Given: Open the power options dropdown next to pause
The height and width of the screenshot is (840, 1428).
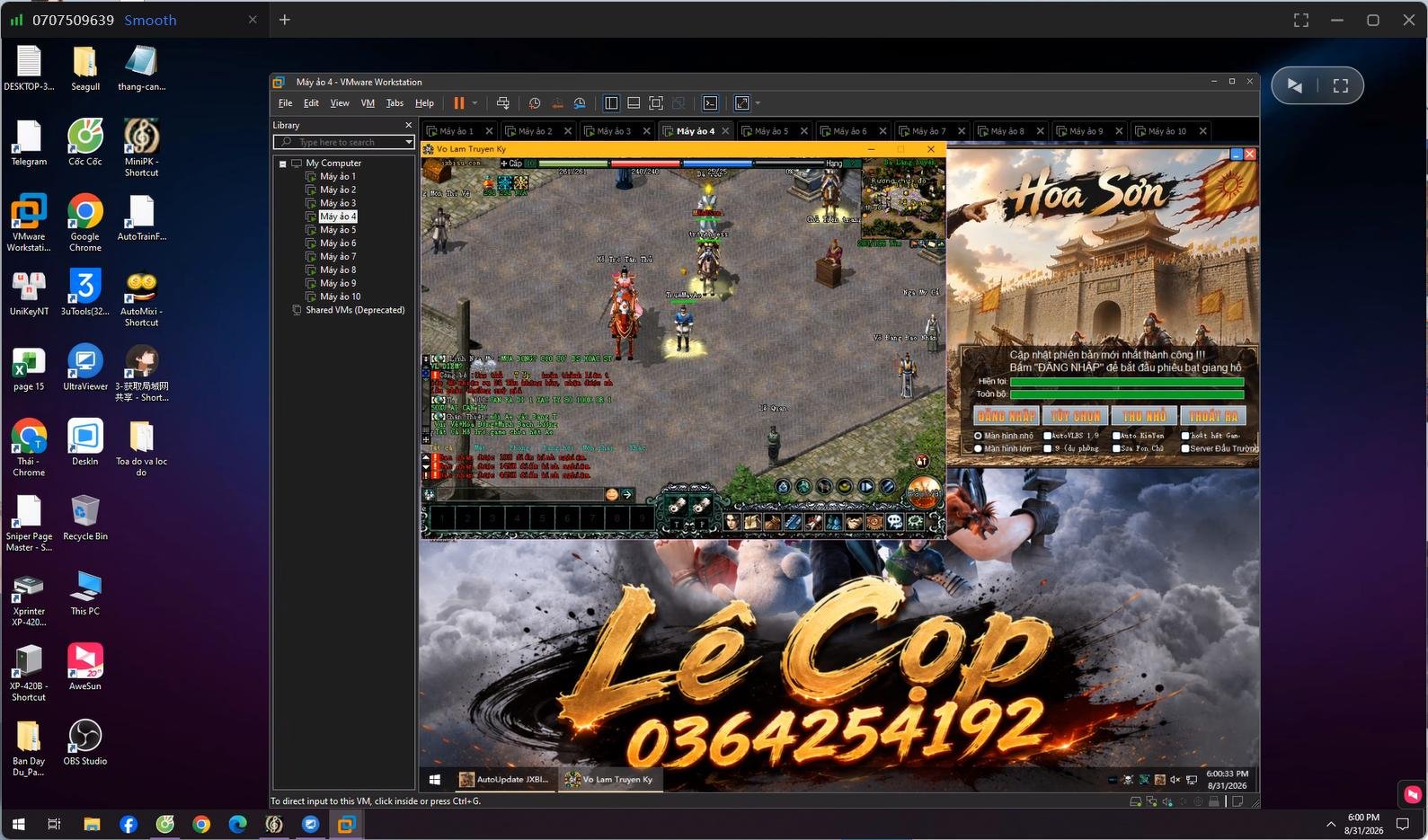Looking at the screenshot, I should (x=475, y=103).
